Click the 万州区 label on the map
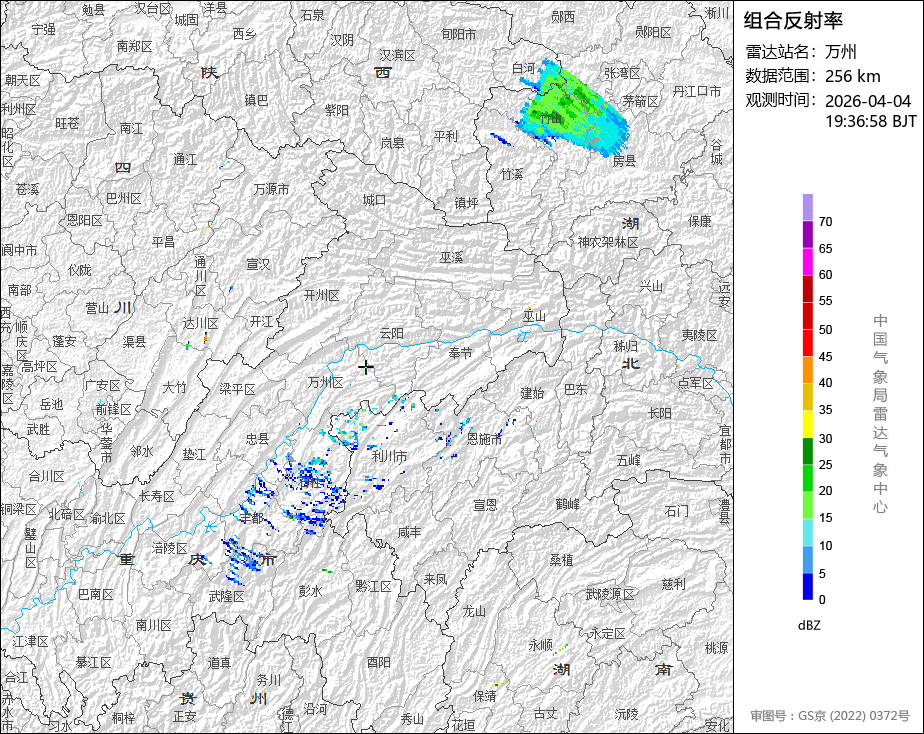 pos(325,383)
